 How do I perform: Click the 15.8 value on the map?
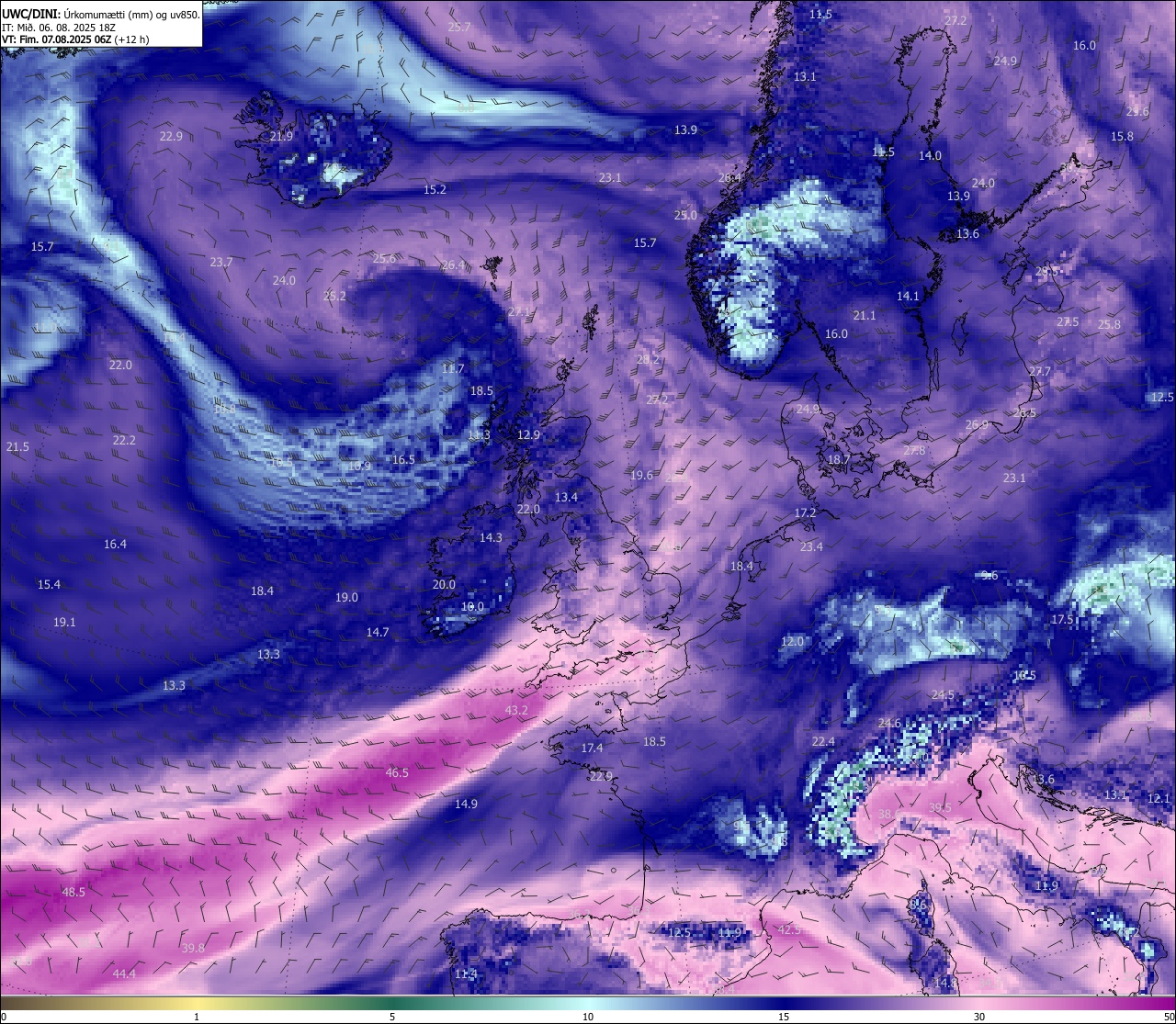point(1122,136)
